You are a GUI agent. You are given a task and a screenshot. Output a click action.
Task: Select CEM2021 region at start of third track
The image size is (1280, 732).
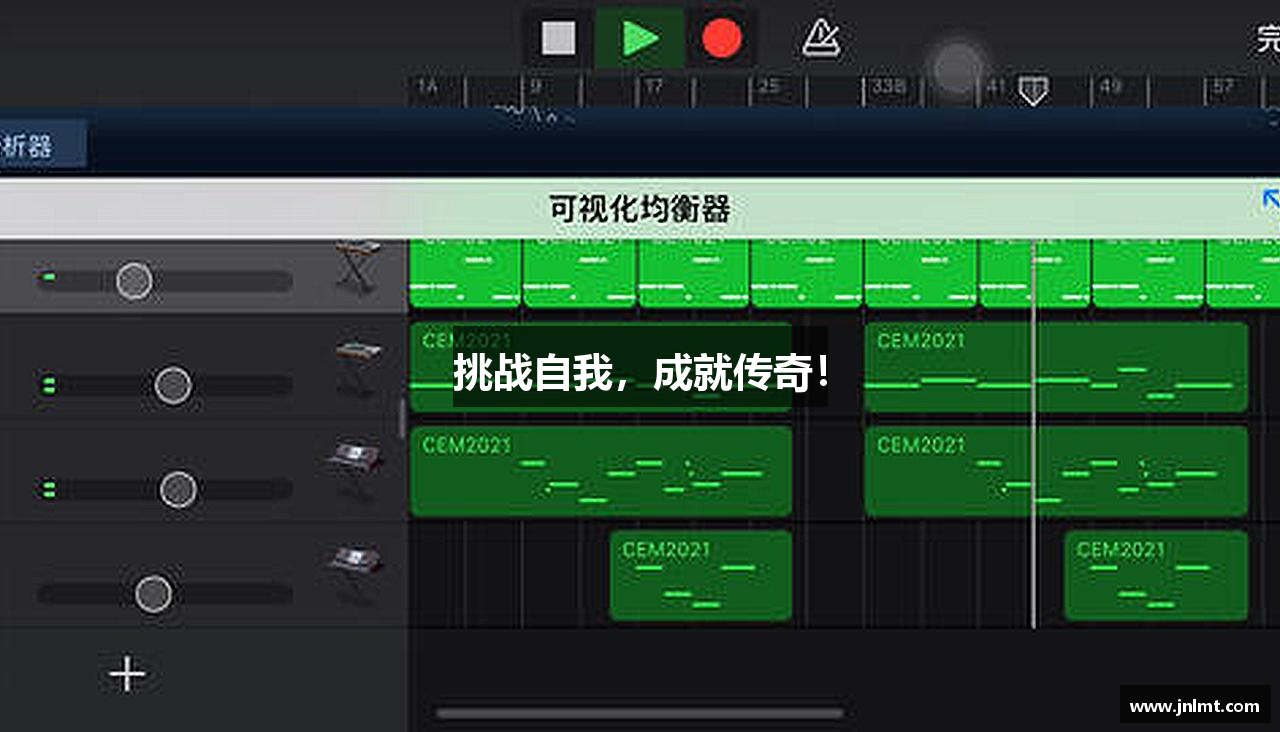(601, 472)
